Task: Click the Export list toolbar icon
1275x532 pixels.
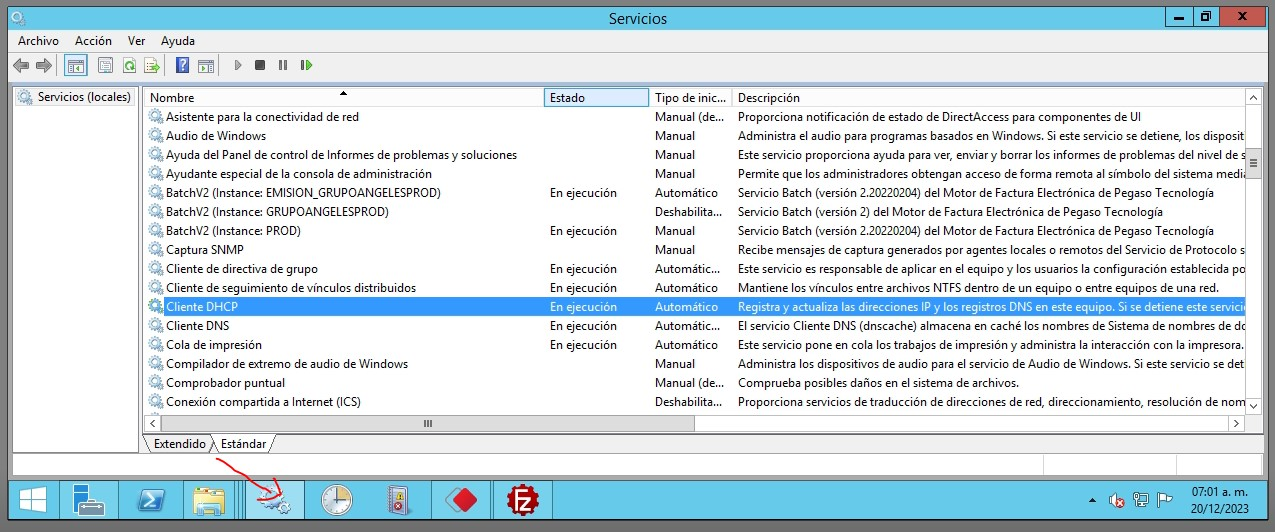Action: coord(152,65)
